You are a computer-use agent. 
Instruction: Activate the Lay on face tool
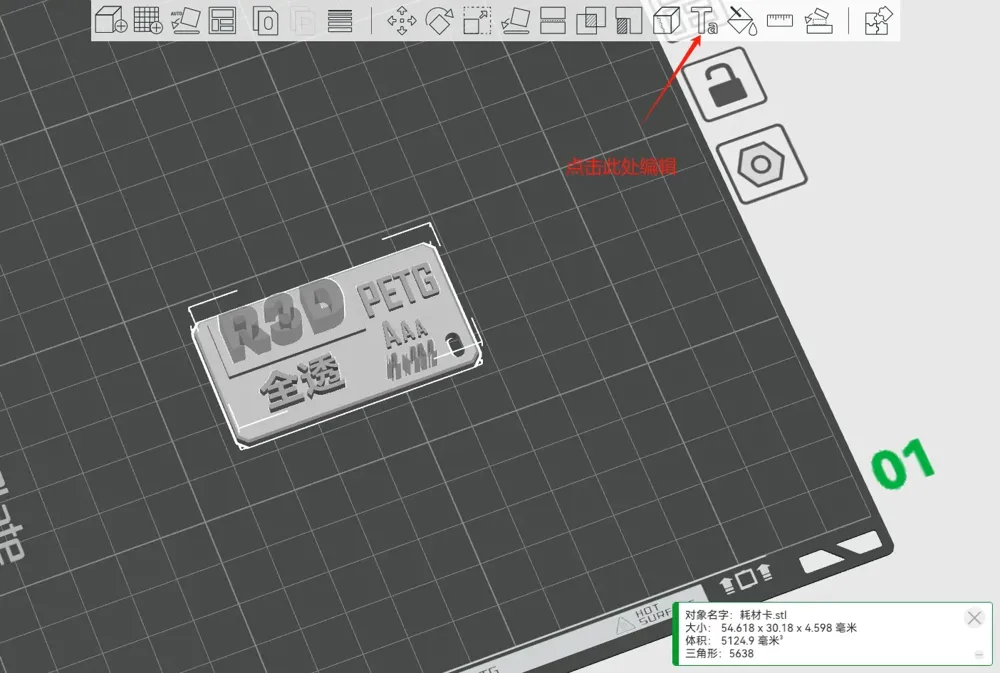click(515, 20)
